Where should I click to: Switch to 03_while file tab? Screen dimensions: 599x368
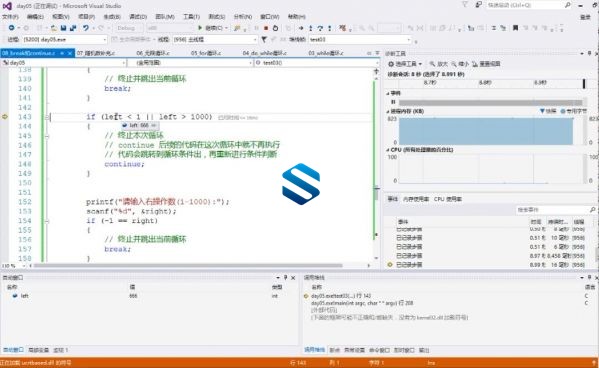(325, 53)
